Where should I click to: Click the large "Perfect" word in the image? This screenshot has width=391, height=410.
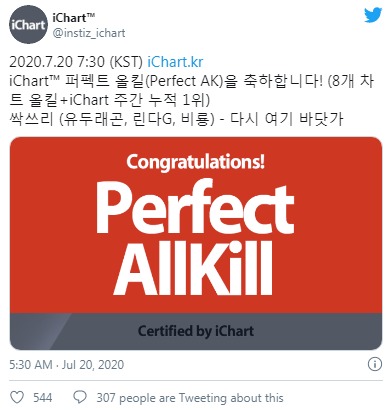point(195,207)
